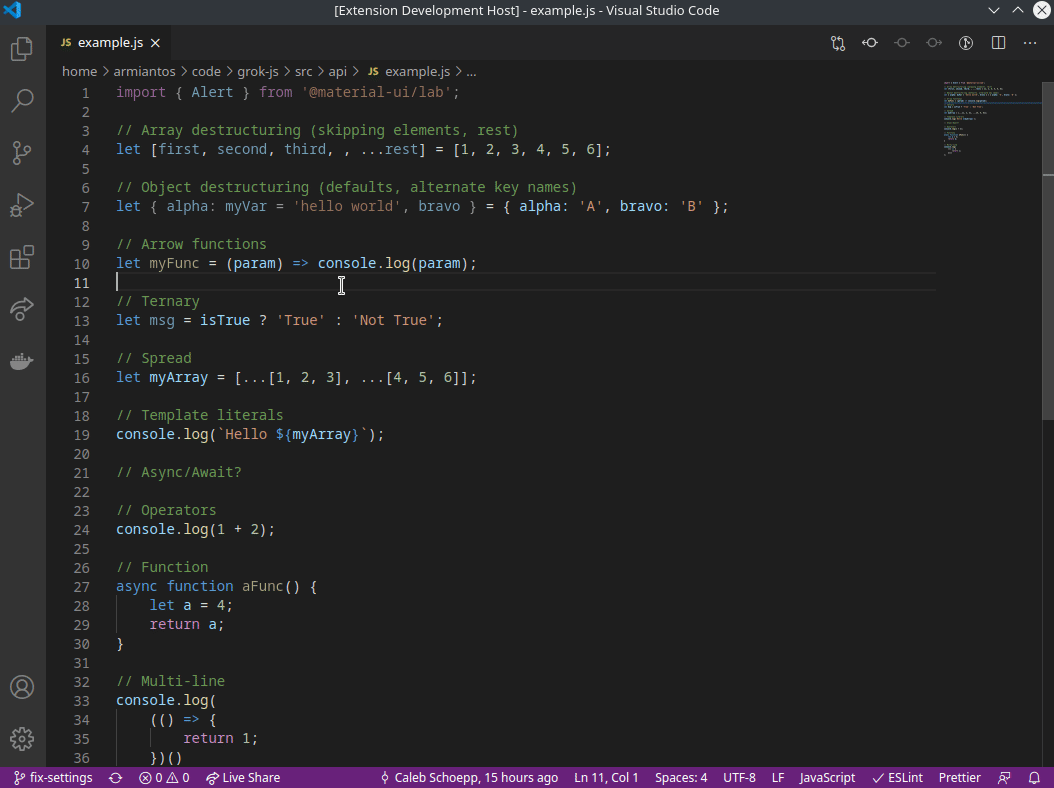
Task: Change end of line sequence LF
Action: 778,778
